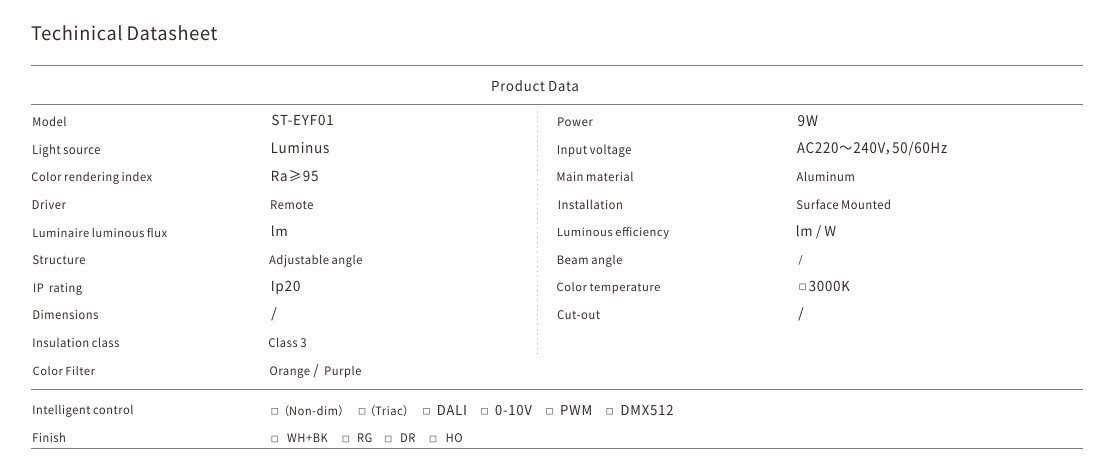Check the HO finish checkbox
This screenshot has width=1114, height=466.
tap(433, 438)
